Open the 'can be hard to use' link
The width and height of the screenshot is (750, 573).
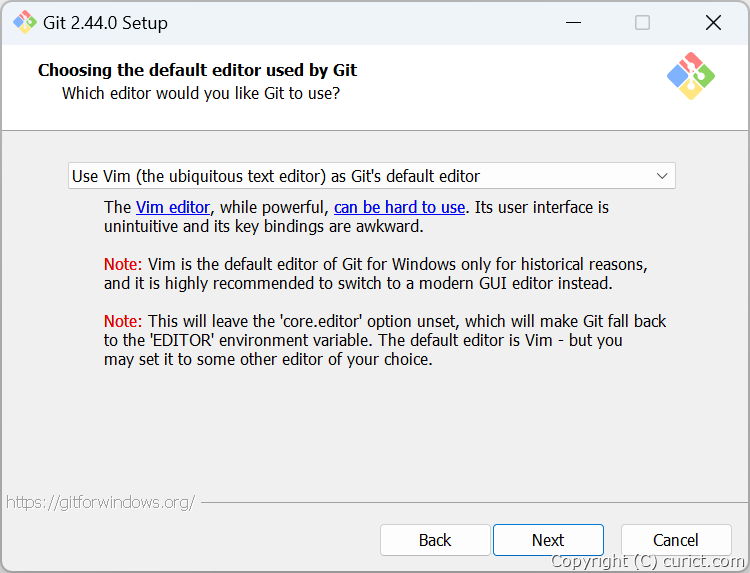(x=399, y=207)
